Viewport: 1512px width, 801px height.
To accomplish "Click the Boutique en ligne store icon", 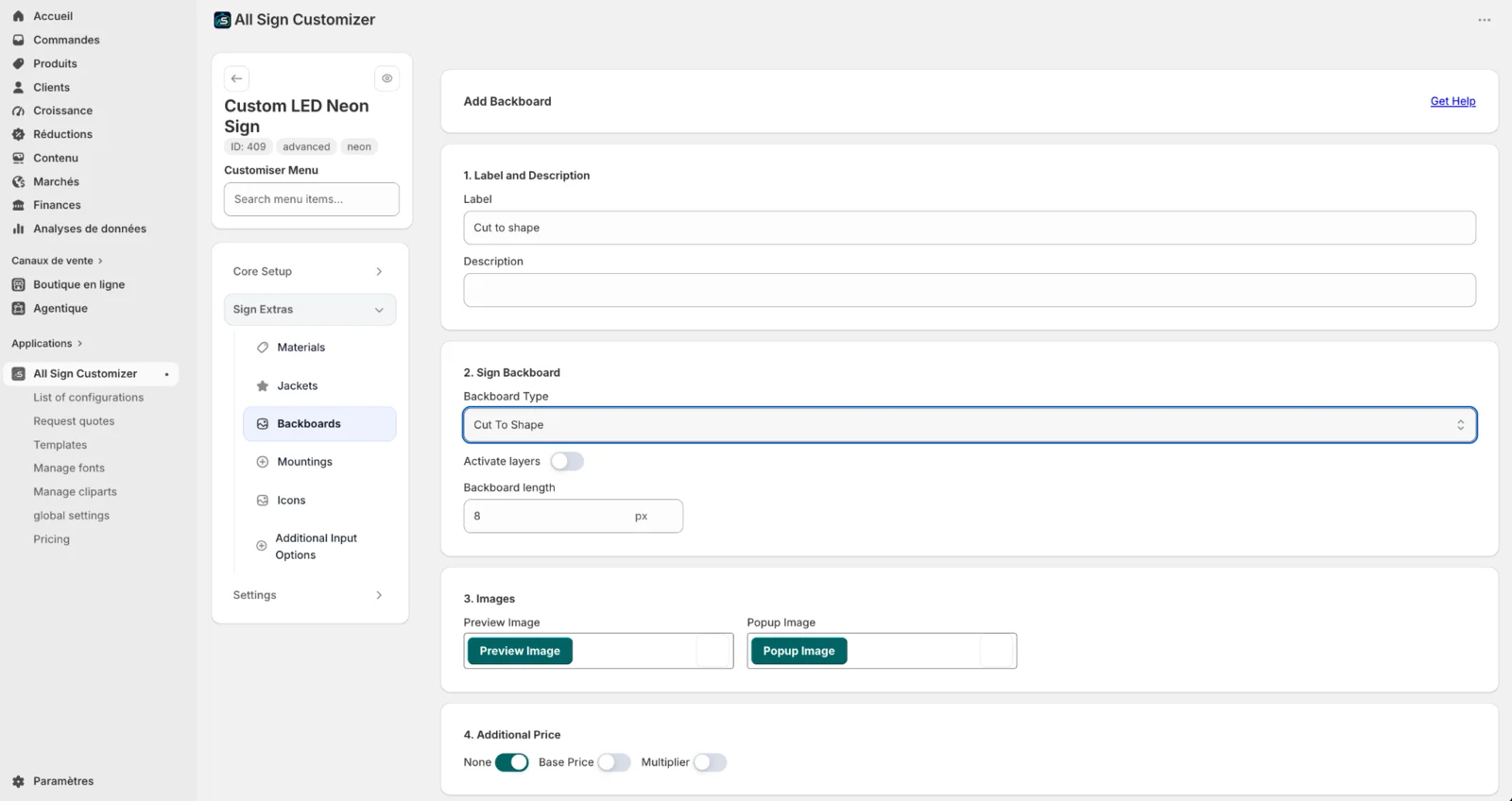I will pyautogui.click(x=18, y=284).
